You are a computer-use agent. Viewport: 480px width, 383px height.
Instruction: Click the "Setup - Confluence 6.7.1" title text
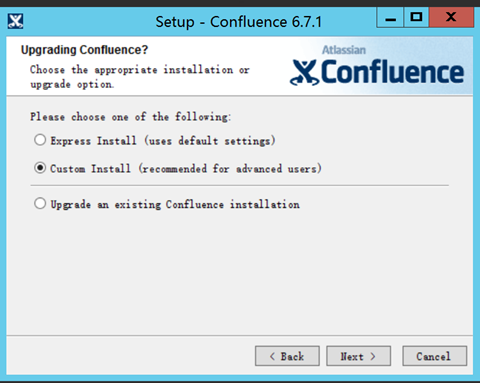tap(239, 22)
